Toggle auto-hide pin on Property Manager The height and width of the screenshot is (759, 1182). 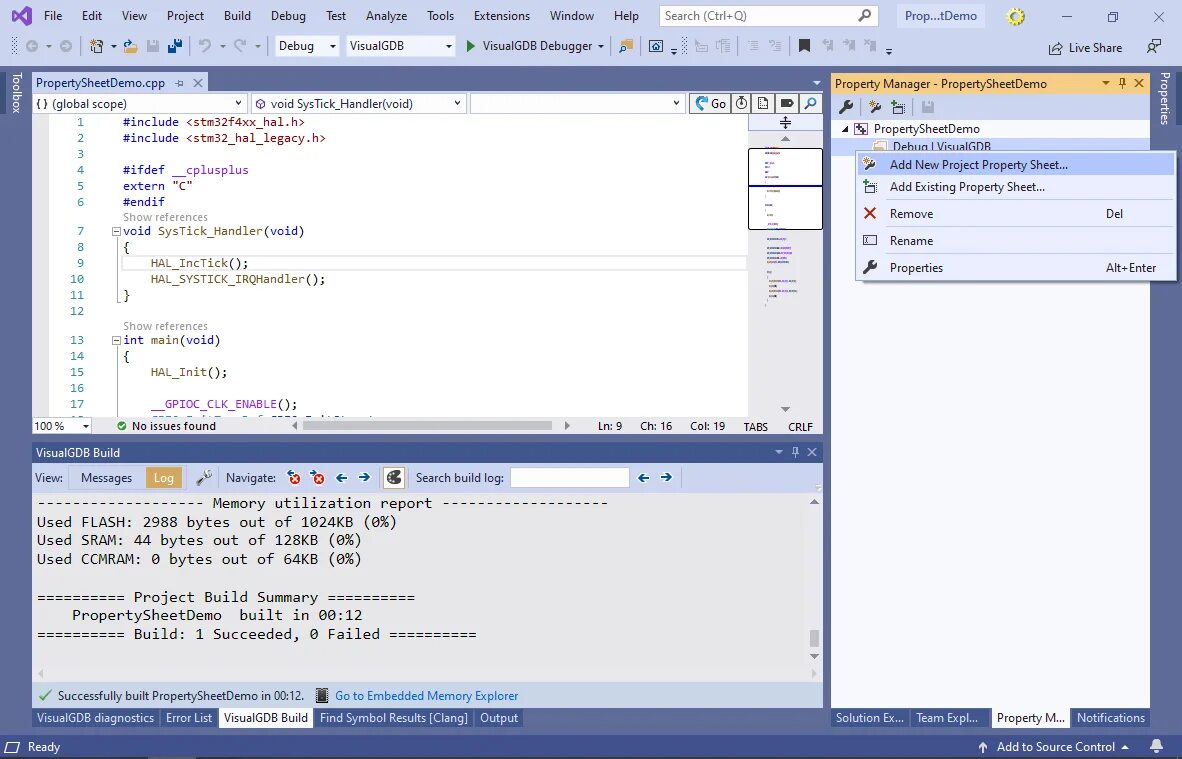[1122, 83]
